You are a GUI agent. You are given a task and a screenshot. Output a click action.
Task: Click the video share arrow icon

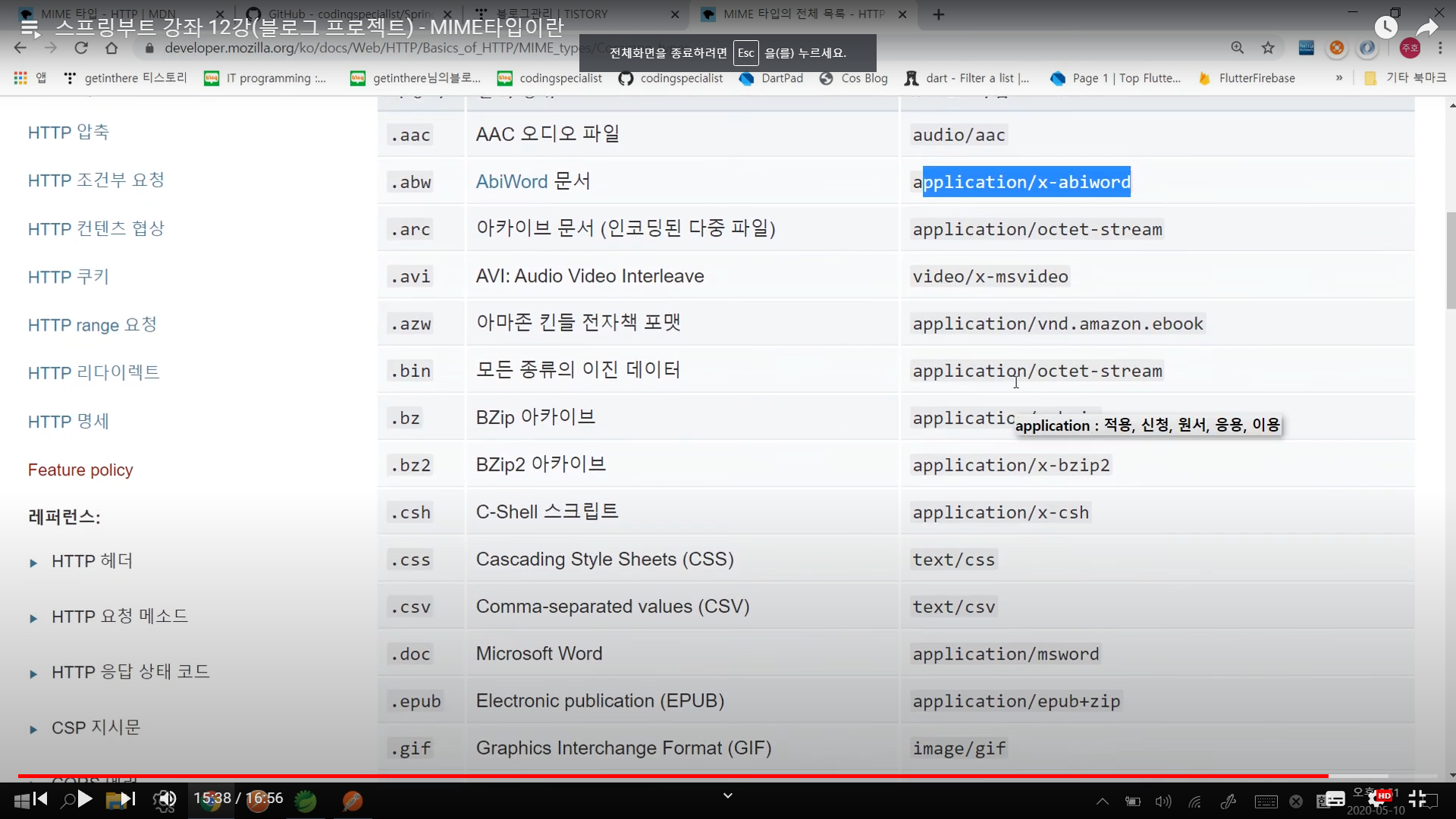pyautogui.click(x=1426, y=28)
